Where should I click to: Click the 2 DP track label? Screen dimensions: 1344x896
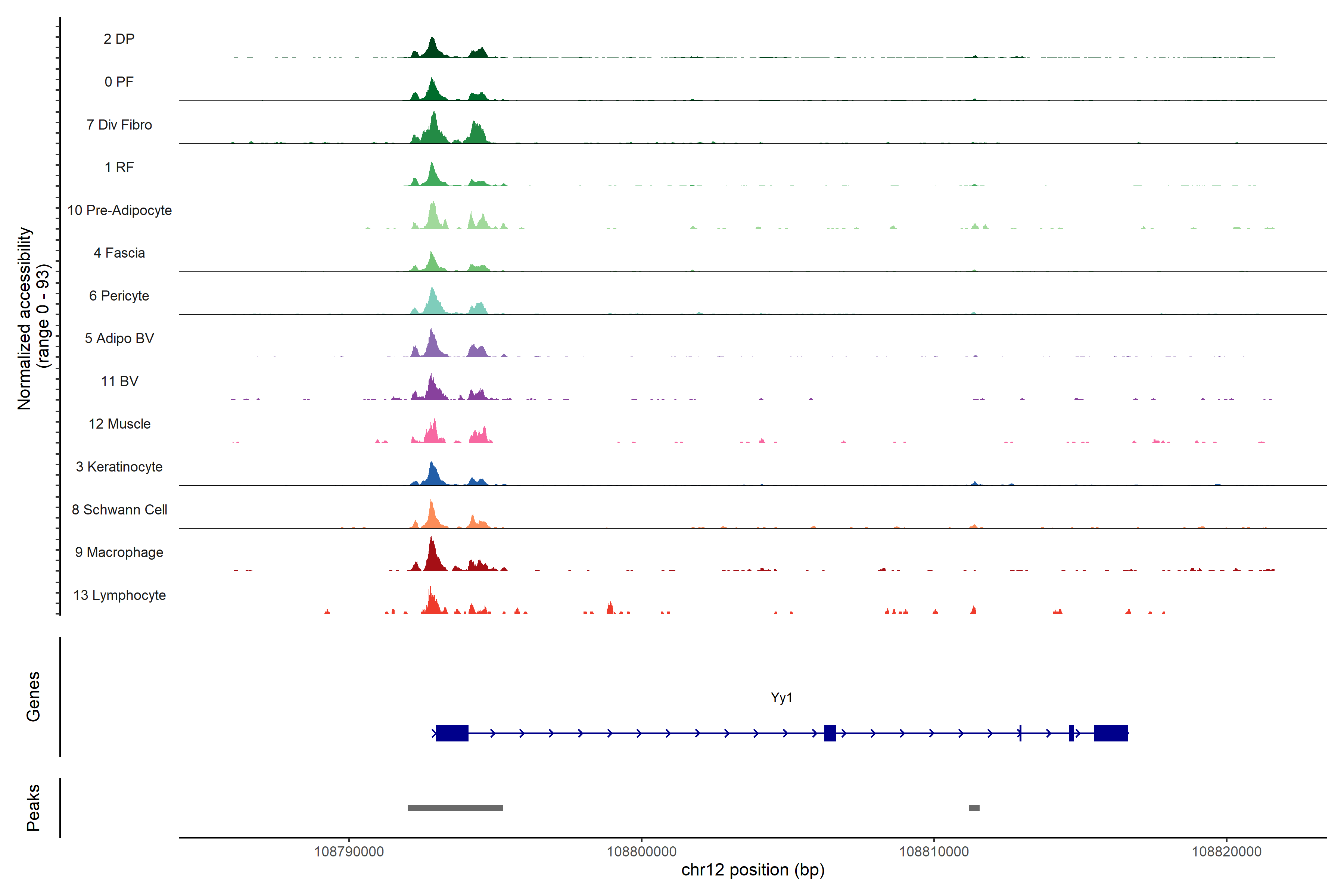(119, 39)
